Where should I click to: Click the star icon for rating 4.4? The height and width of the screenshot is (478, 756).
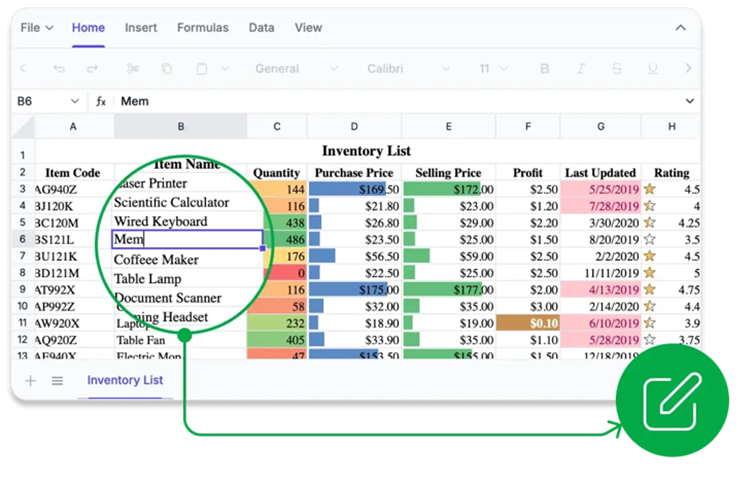(650, 306)
